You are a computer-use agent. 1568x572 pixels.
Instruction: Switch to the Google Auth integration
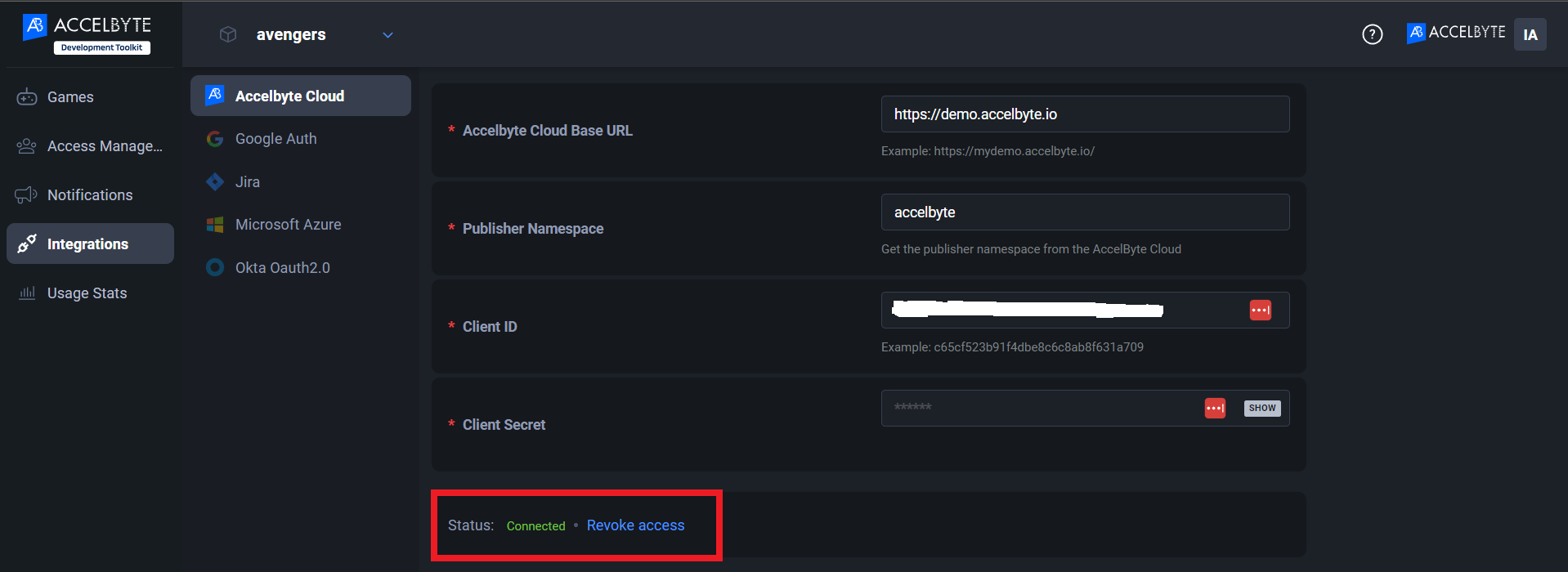point(301,139)
